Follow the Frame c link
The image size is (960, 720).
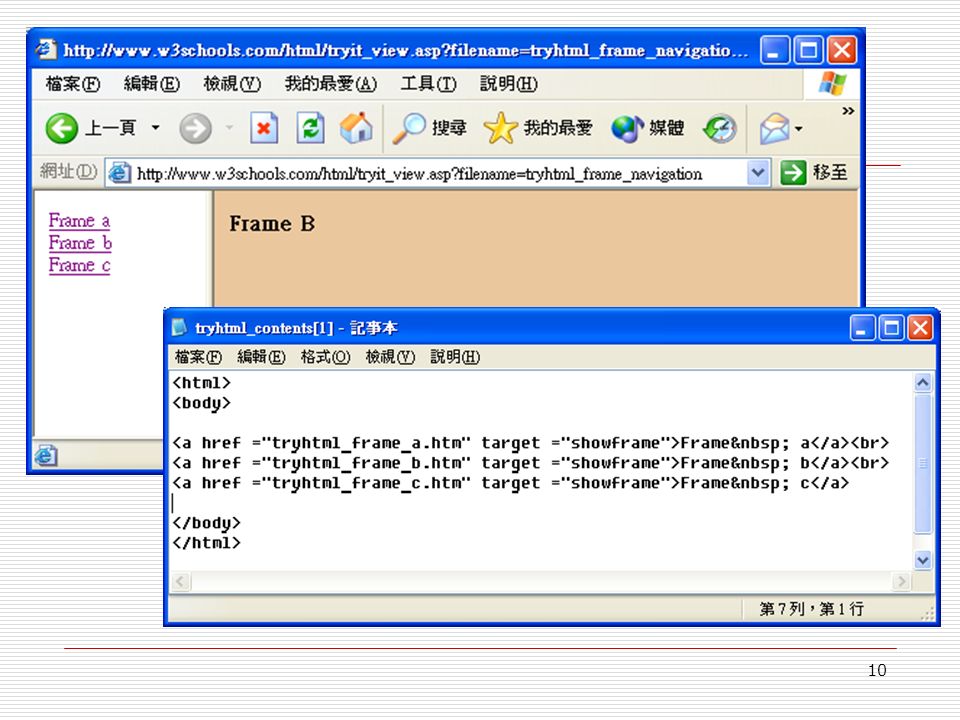point(80,266)
